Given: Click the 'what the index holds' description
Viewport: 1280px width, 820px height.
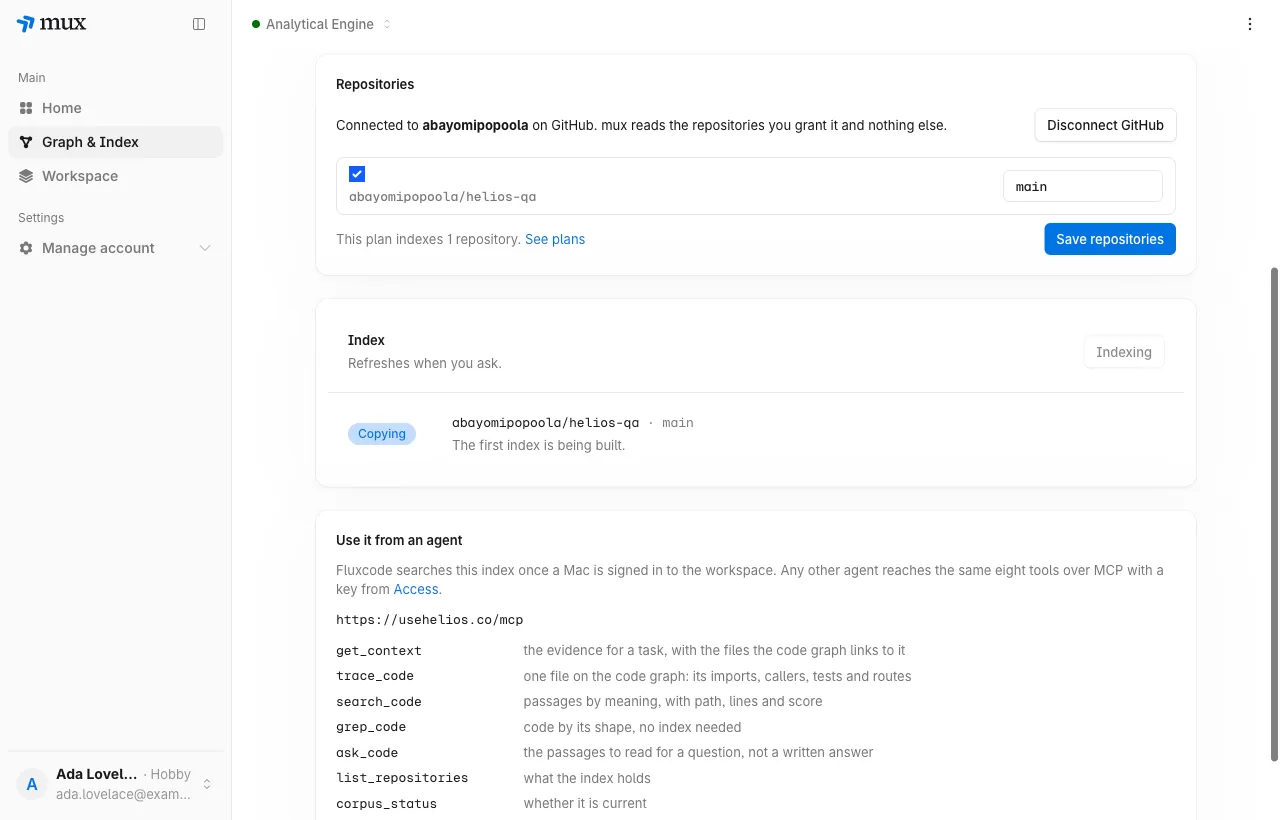Looking at the screenshot, I should coord(587,778).
